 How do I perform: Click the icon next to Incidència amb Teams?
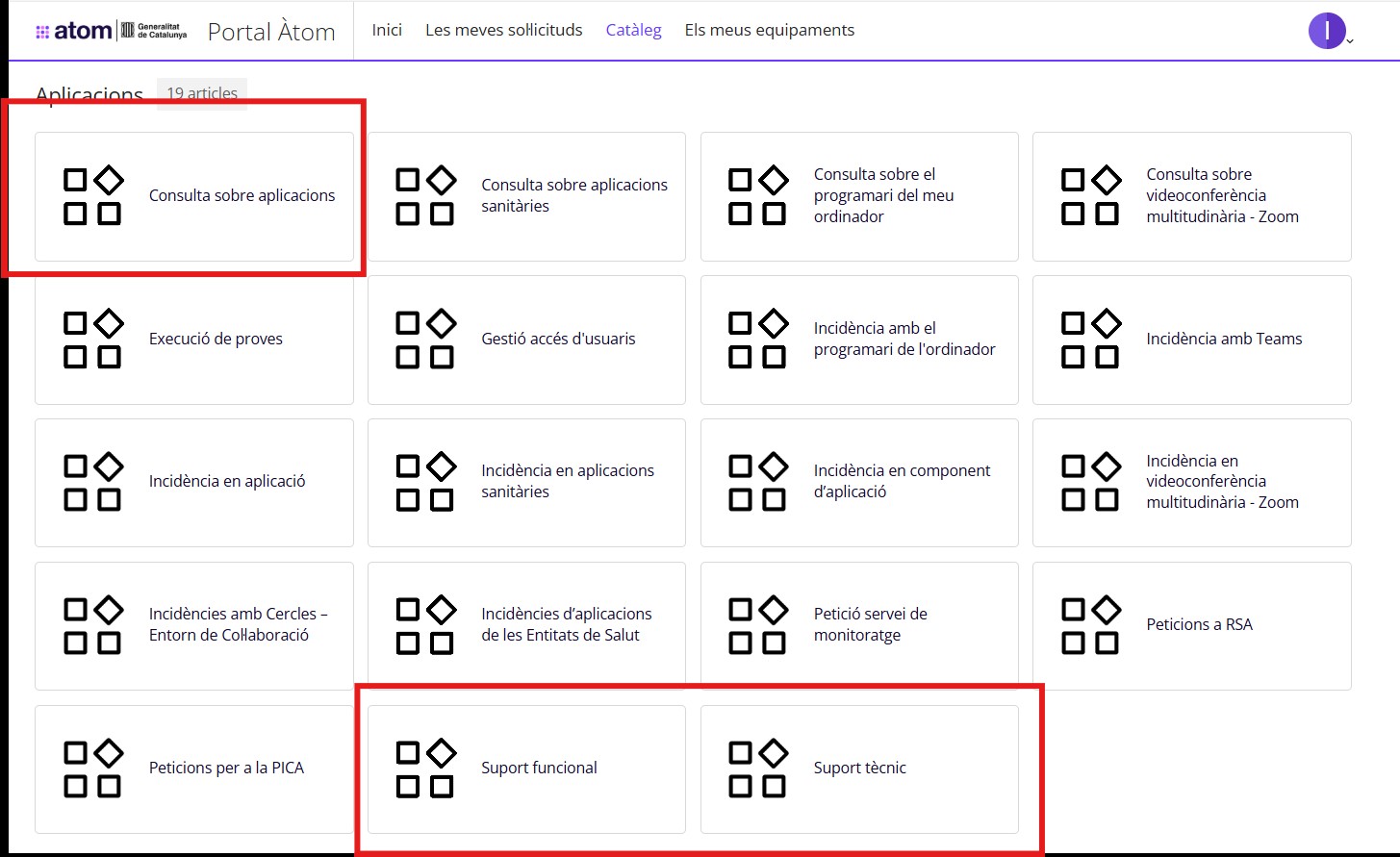[x=1090, y=339]
